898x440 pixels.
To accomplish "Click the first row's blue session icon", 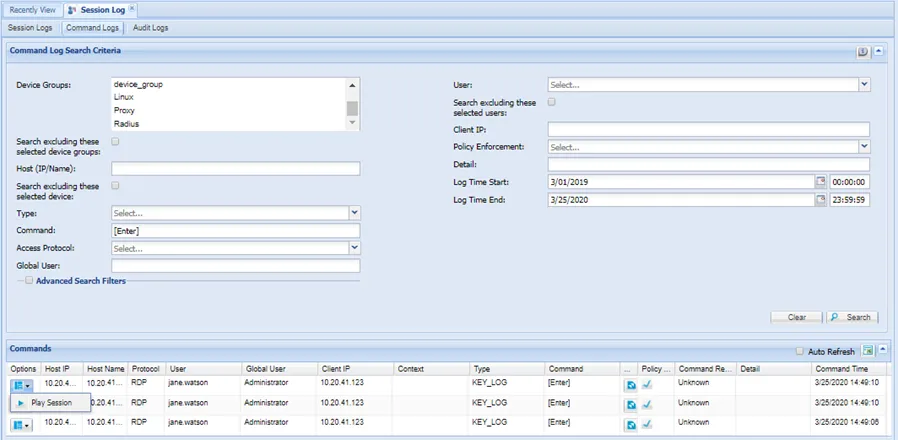I will [631, 383].
